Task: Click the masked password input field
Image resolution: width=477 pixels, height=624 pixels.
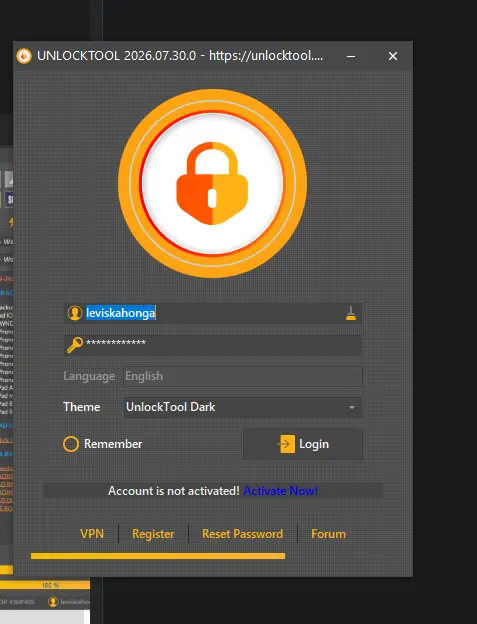Action: pos(213,345)
